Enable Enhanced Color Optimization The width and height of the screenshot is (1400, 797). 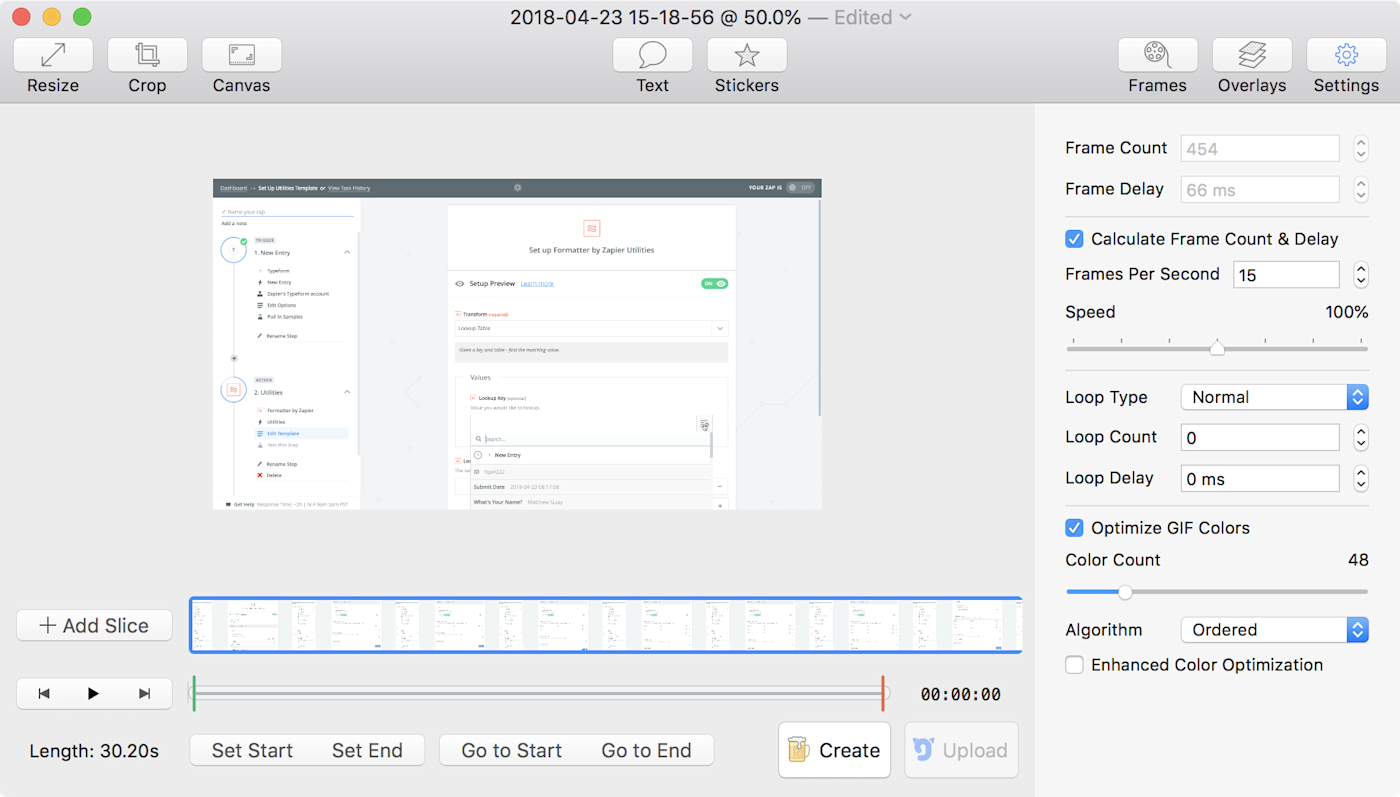[1074, 664]
